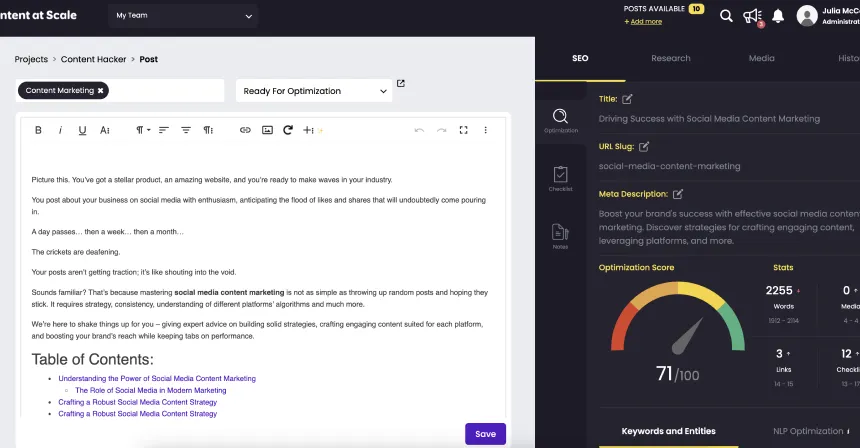The width and height of the screenshot is (860, 448).
Task: Remove the Content Marketing tag
Action: (x=100, y=90)
